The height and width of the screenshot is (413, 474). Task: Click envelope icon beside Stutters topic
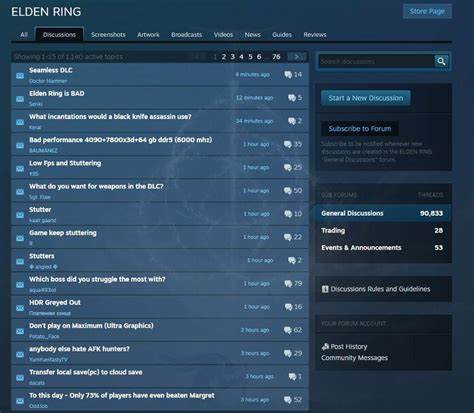coord(20,262)
